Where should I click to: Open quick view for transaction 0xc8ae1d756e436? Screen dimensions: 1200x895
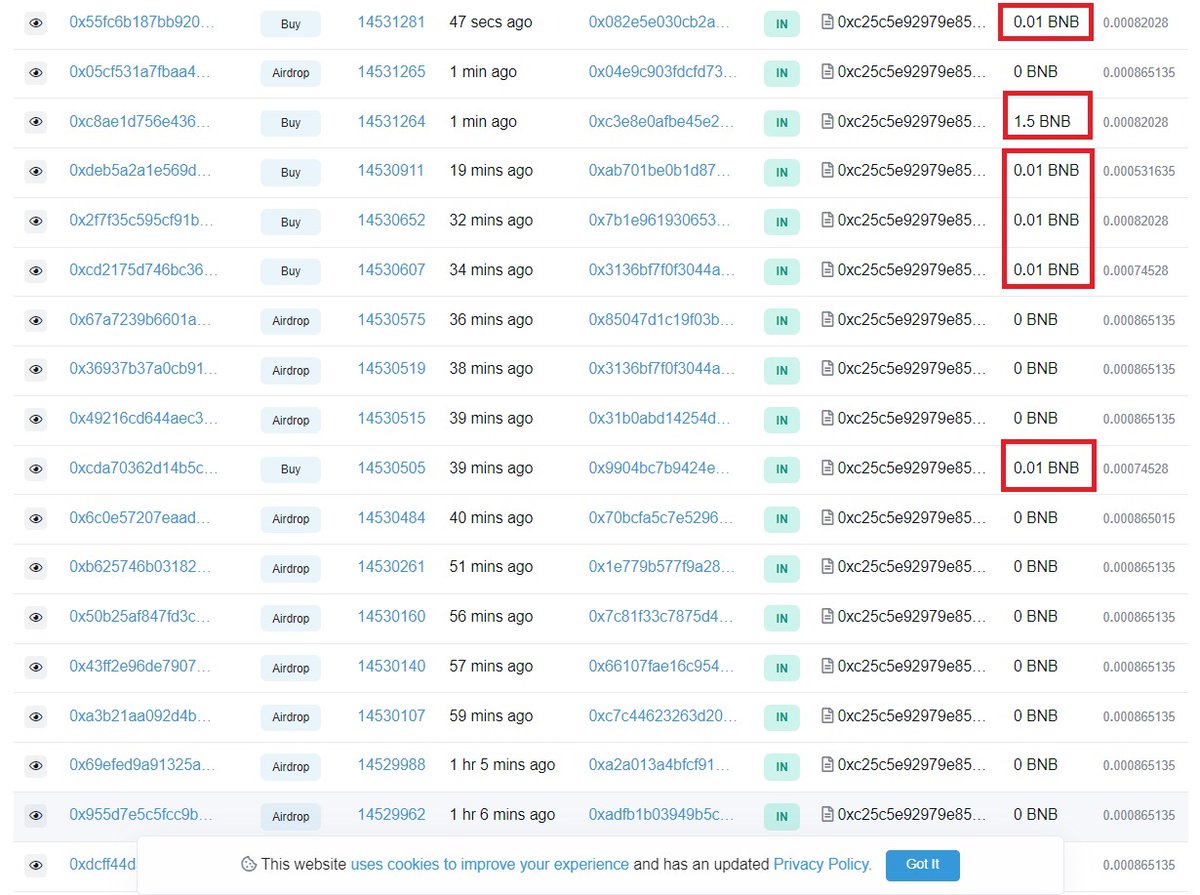[36, 122]
